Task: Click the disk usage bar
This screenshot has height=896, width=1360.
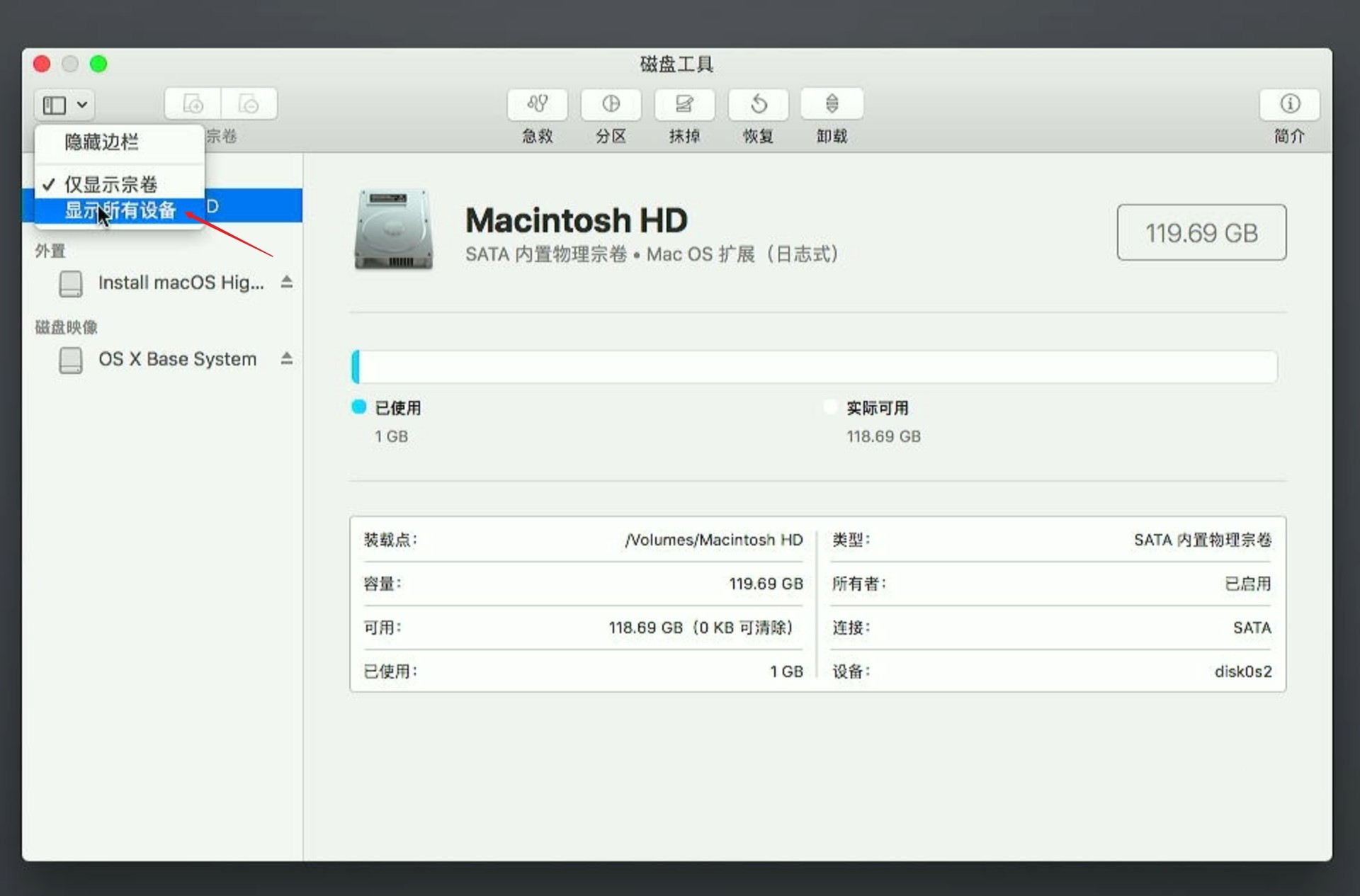Action: click(815, 367)
